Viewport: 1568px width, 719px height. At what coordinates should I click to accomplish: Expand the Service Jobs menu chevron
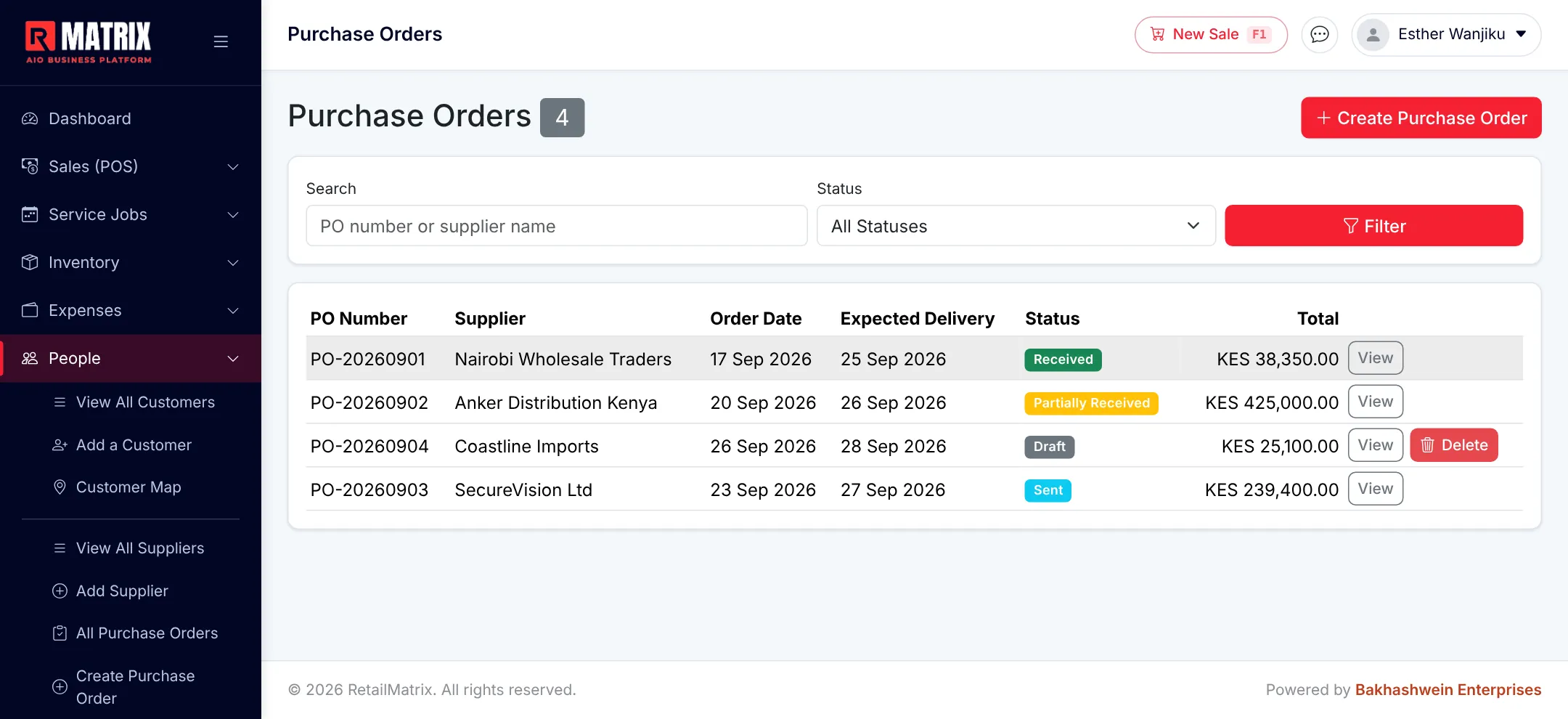(x=233, y=215)
